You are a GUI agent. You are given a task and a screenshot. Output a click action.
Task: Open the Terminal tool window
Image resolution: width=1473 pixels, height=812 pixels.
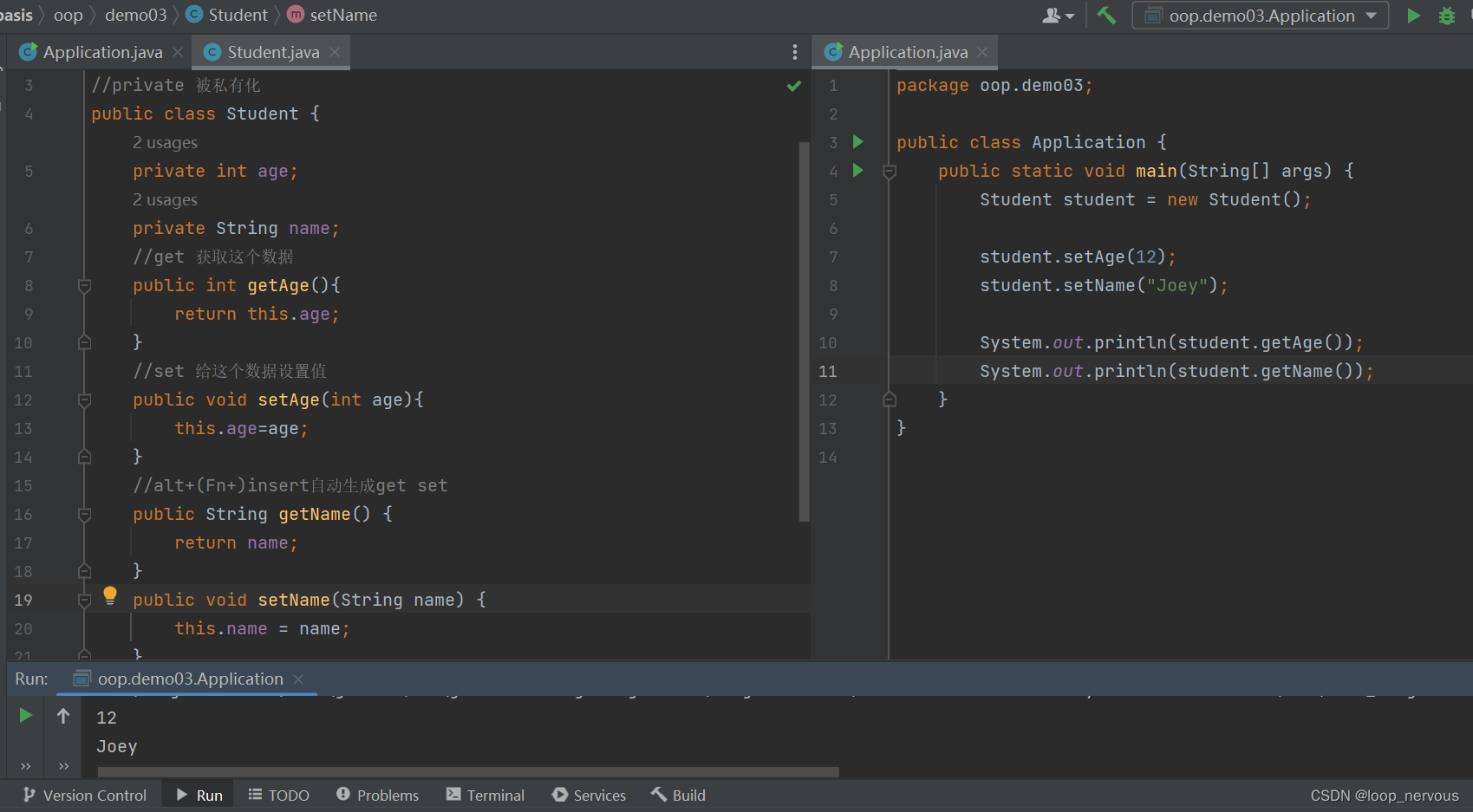coord(486,795)
